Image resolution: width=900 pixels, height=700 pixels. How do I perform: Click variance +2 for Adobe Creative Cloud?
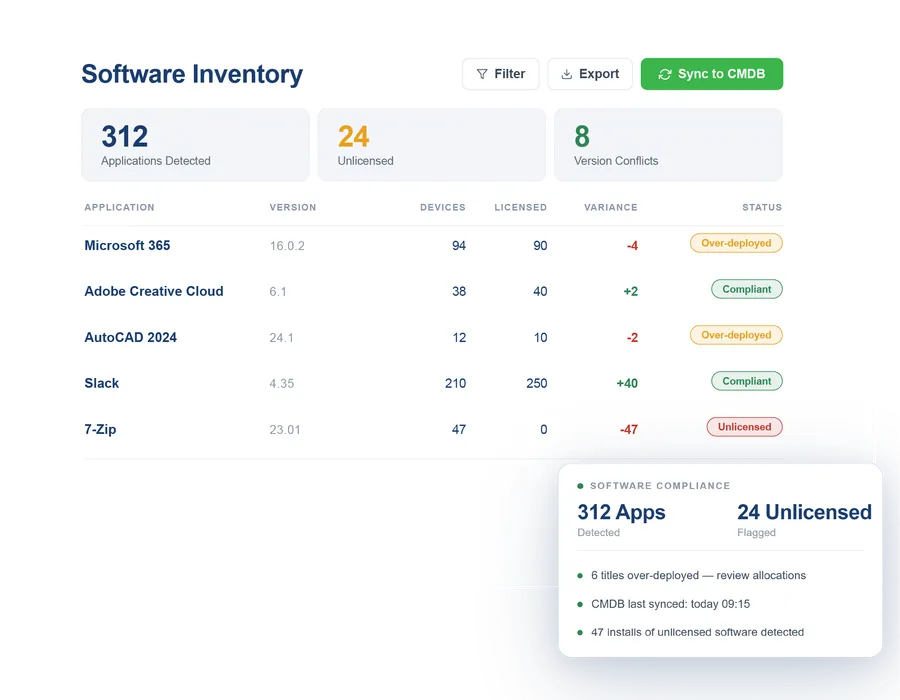click(630, 291)
